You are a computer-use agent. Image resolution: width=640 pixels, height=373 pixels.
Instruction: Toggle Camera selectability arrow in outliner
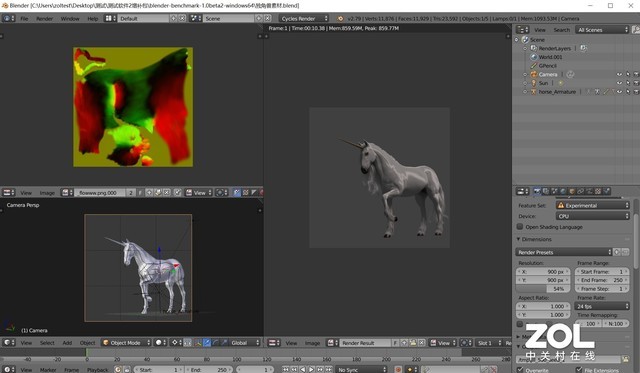(x=628, y=74)
